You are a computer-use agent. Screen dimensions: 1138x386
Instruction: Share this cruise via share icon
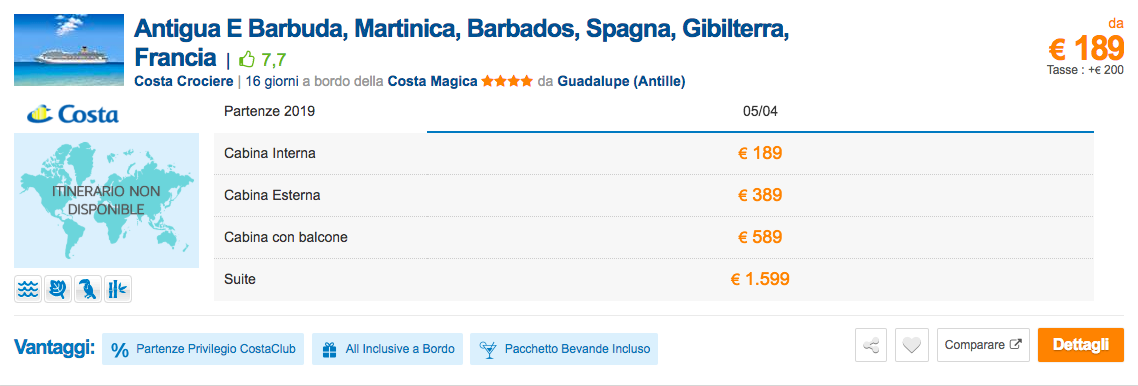pos(870,345)
